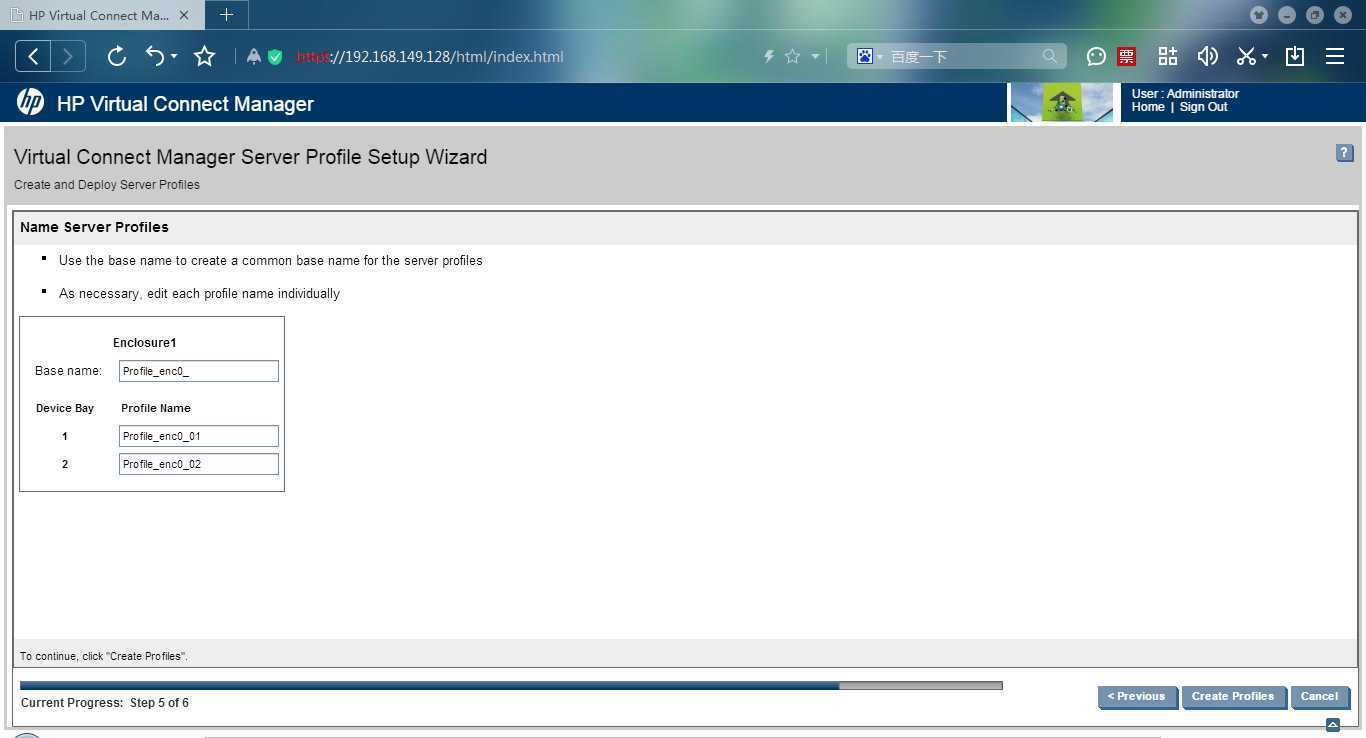This screenshot has width=1366, height=738.
Task: Click the HP logo
Action: (x=30, y=103)
